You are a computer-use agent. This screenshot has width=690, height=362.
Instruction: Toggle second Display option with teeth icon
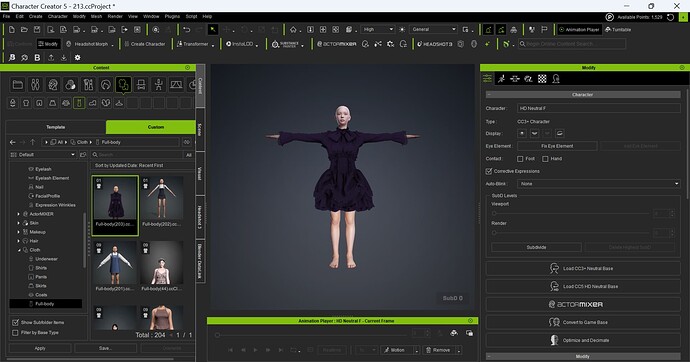pyautogui.click(x=534, y=133)
